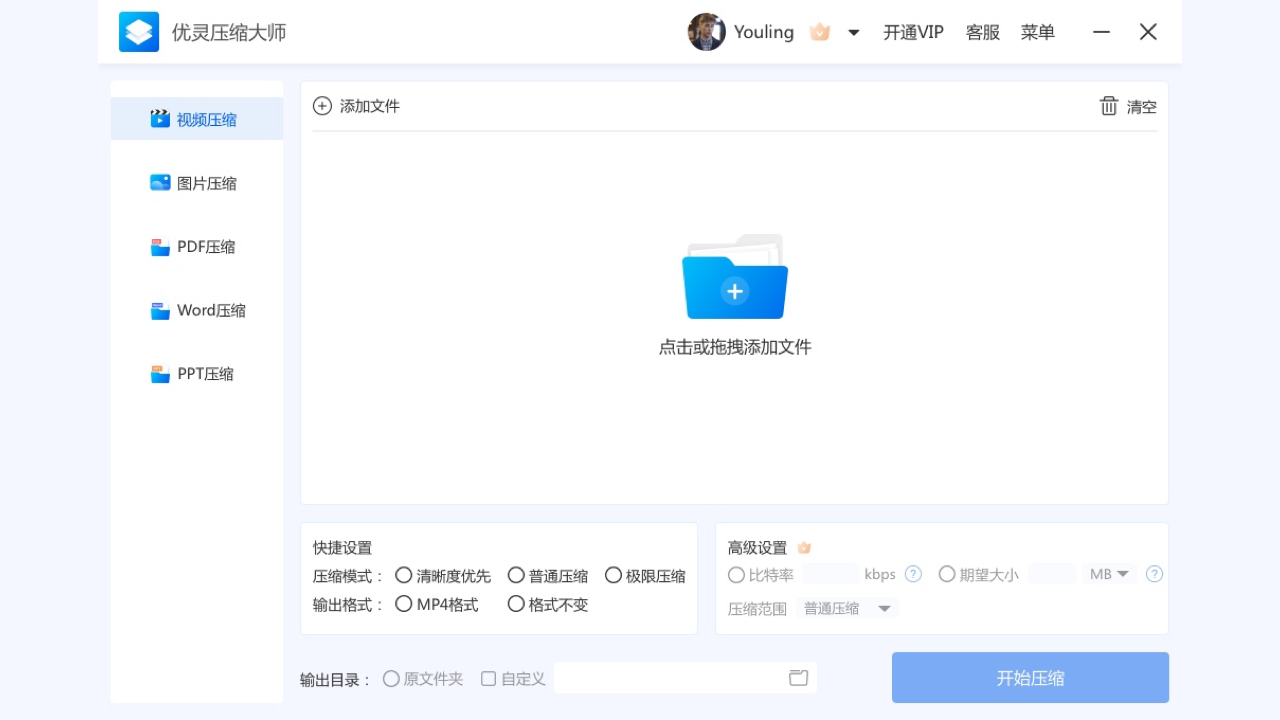Click the 添加文件 plus icon
Screen dimensions: 1280x720
tap(322, 105)
